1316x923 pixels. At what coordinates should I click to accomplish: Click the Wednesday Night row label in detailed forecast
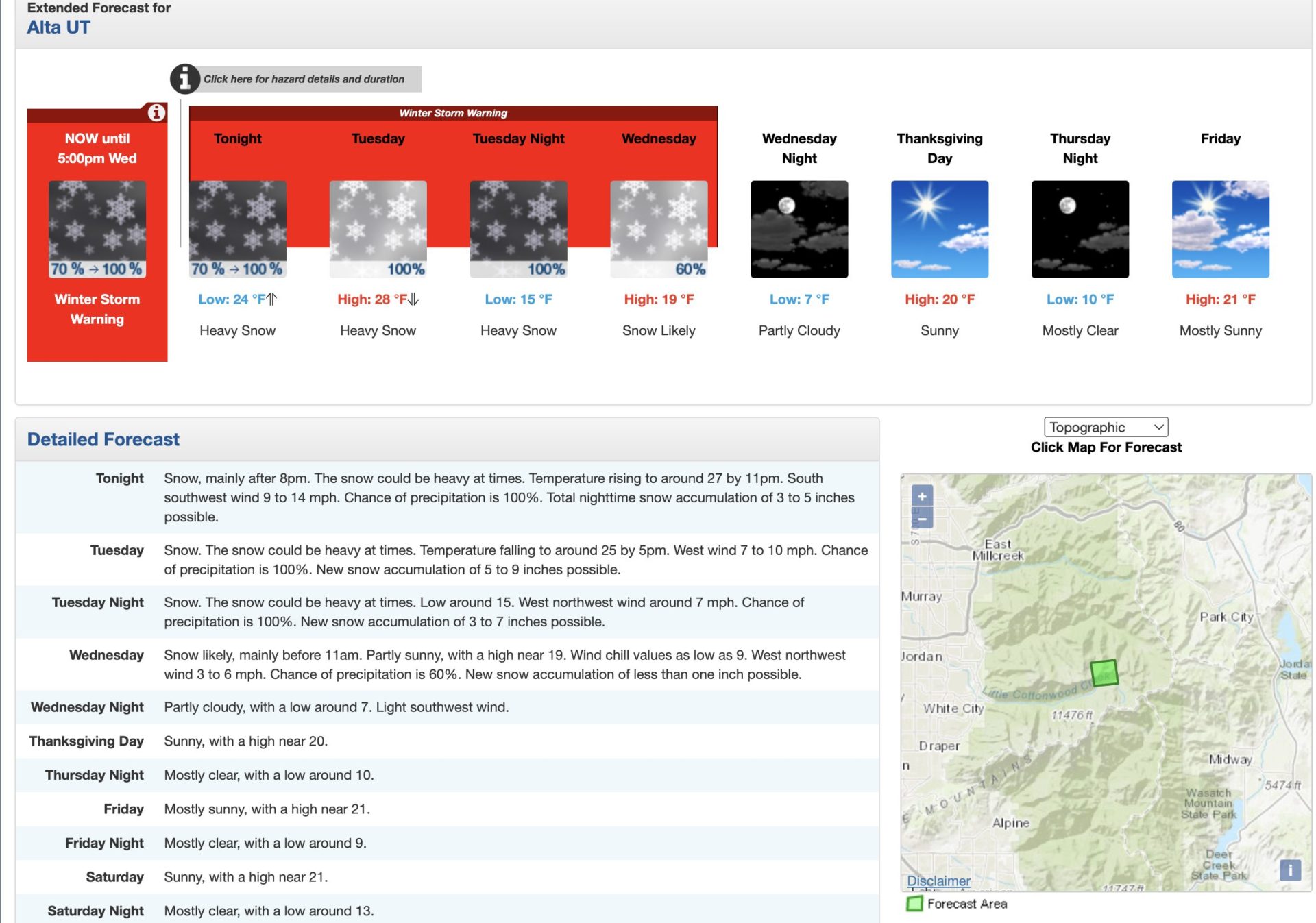pyautogui.click(x=87, y=707)
